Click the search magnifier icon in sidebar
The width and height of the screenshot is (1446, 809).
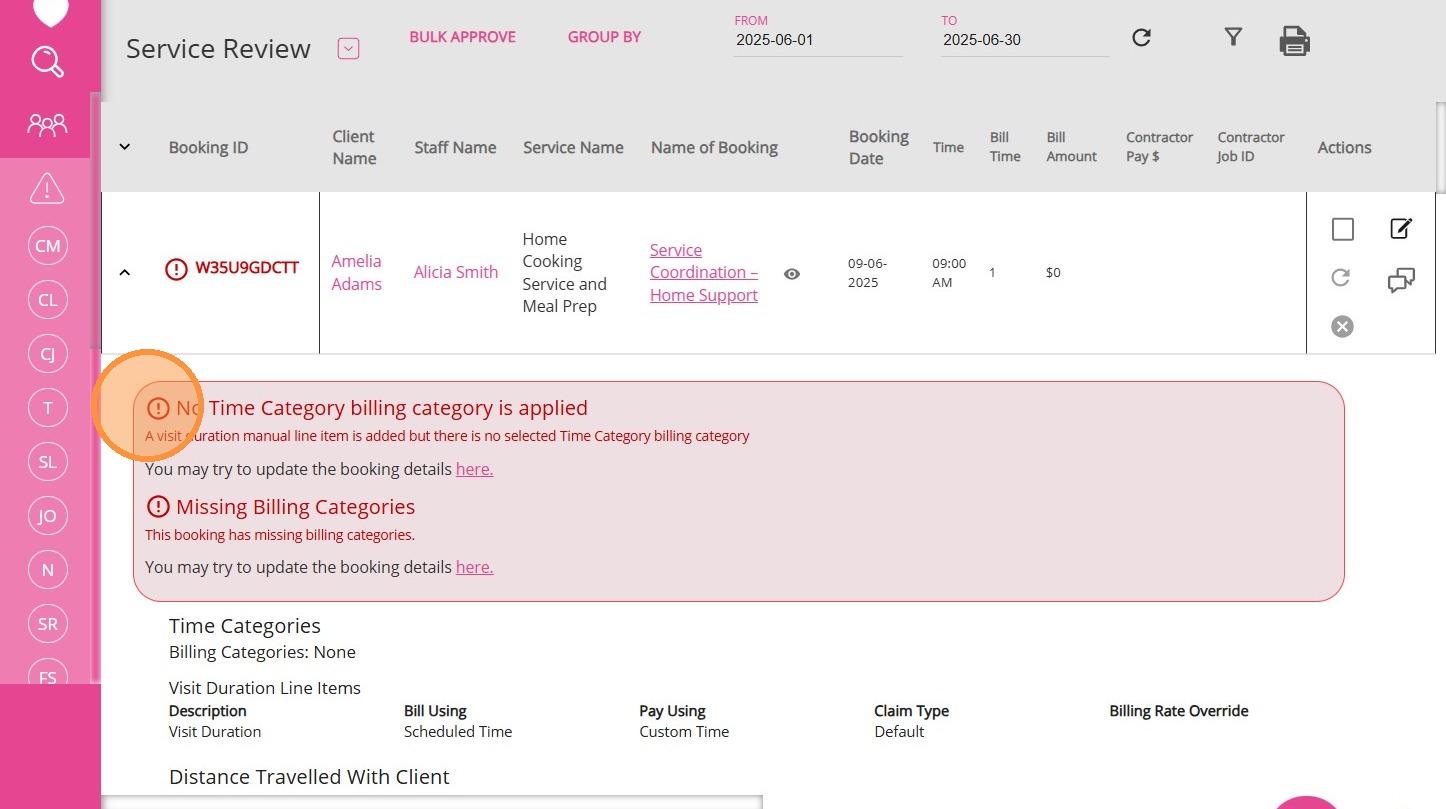47,62
